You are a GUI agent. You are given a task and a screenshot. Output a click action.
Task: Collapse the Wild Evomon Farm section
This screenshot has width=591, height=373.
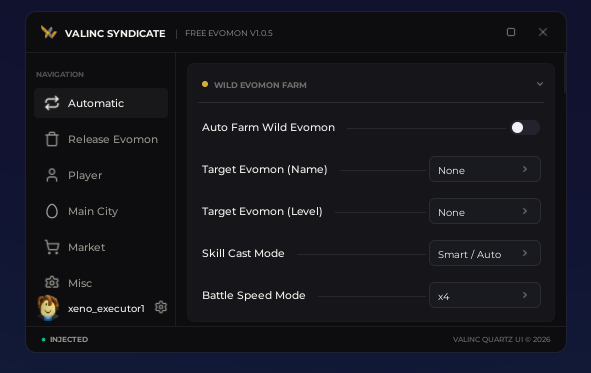540,84
